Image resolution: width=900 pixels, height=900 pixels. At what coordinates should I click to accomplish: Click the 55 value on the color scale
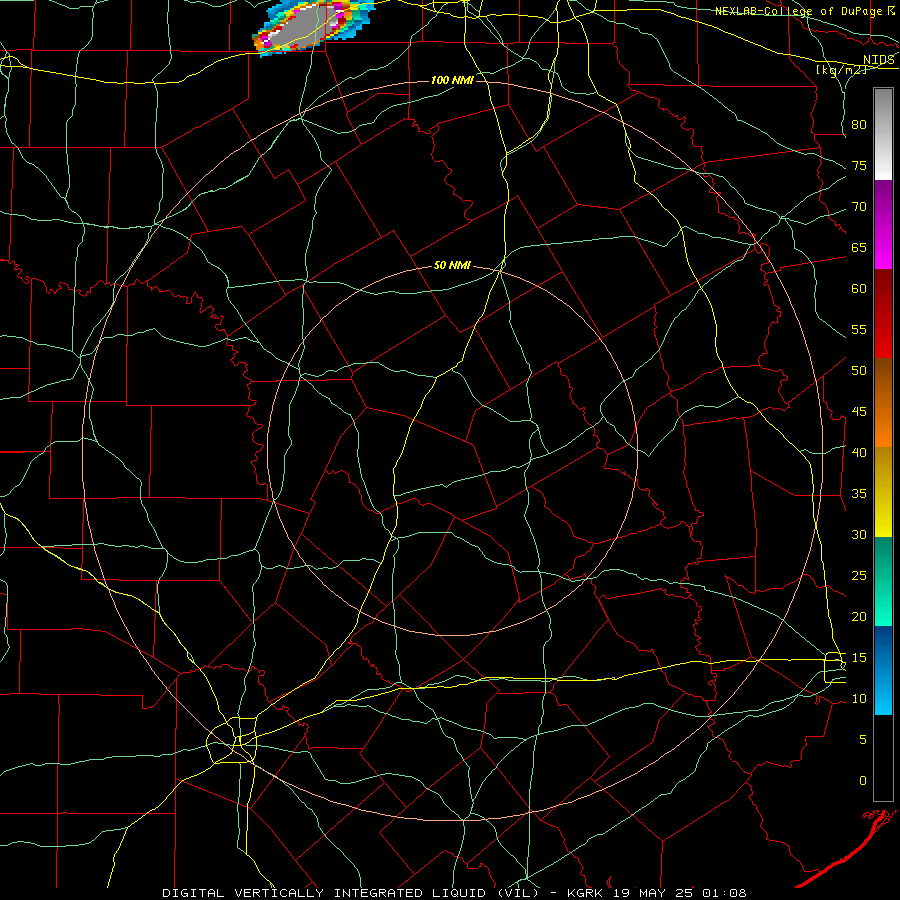point(859,329)
